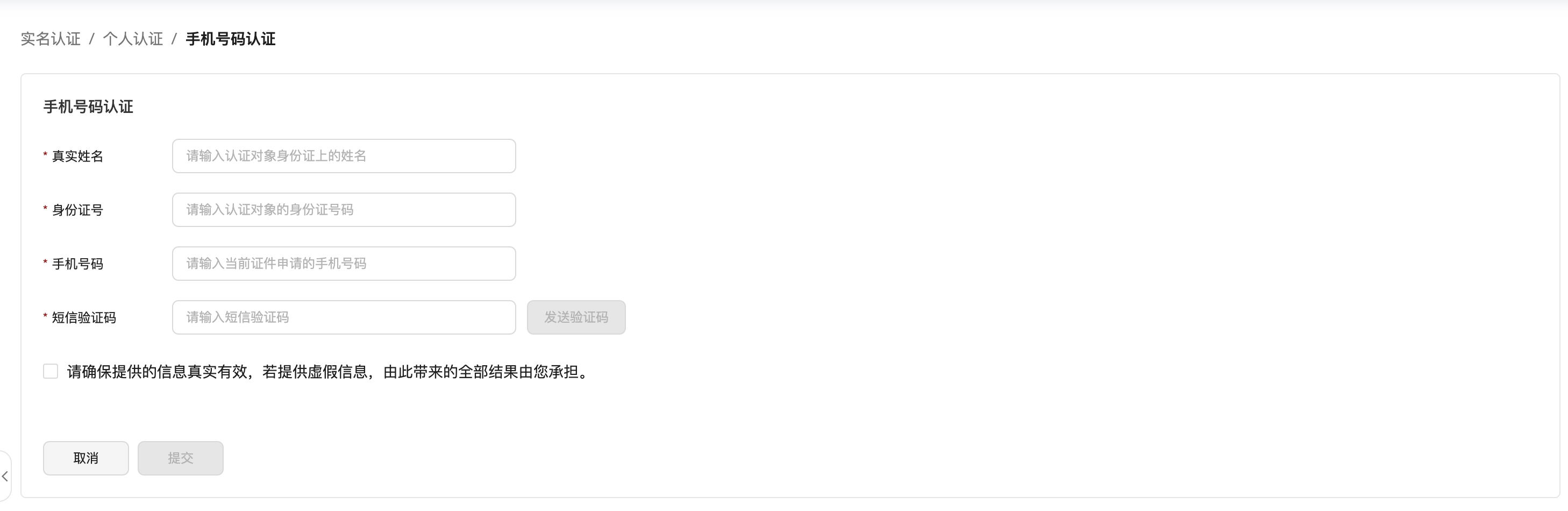Click the 短信验证码 field label

pyautogui.click(x=84, y=317)
